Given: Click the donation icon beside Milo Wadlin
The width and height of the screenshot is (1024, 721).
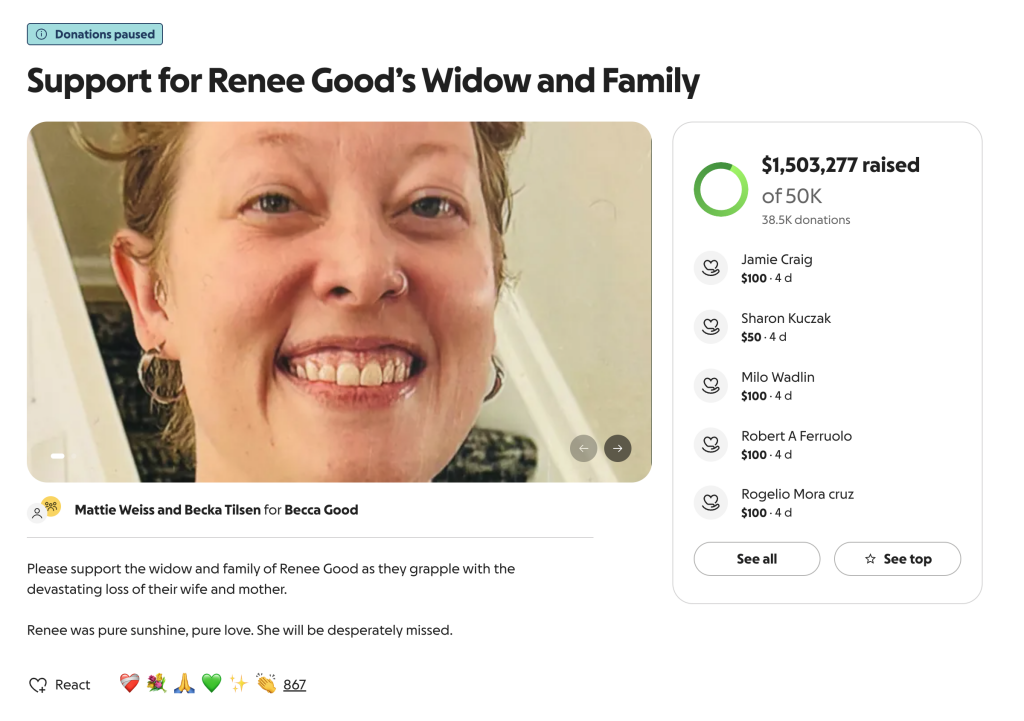Looking at the screenshot, I should point(711,386).
